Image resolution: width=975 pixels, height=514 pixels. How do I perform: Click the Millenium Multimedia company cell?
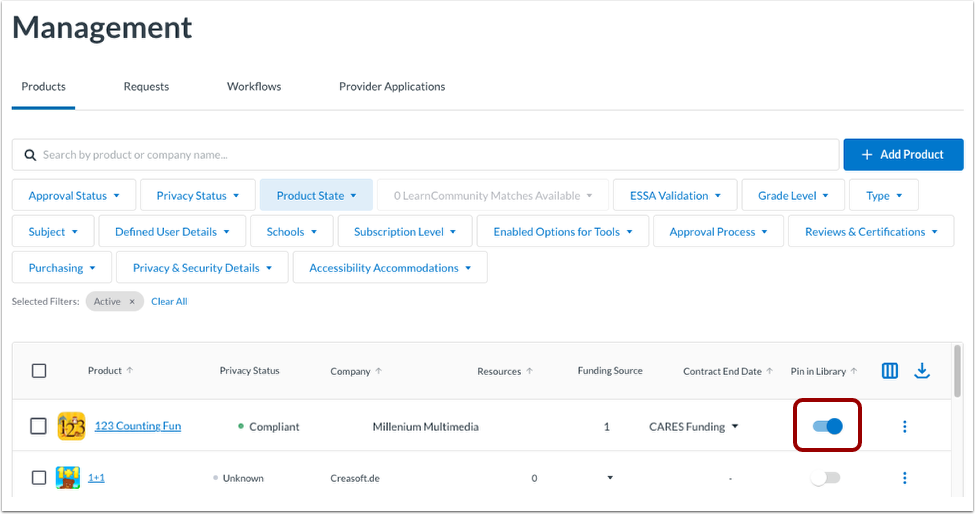coord(425,427)
